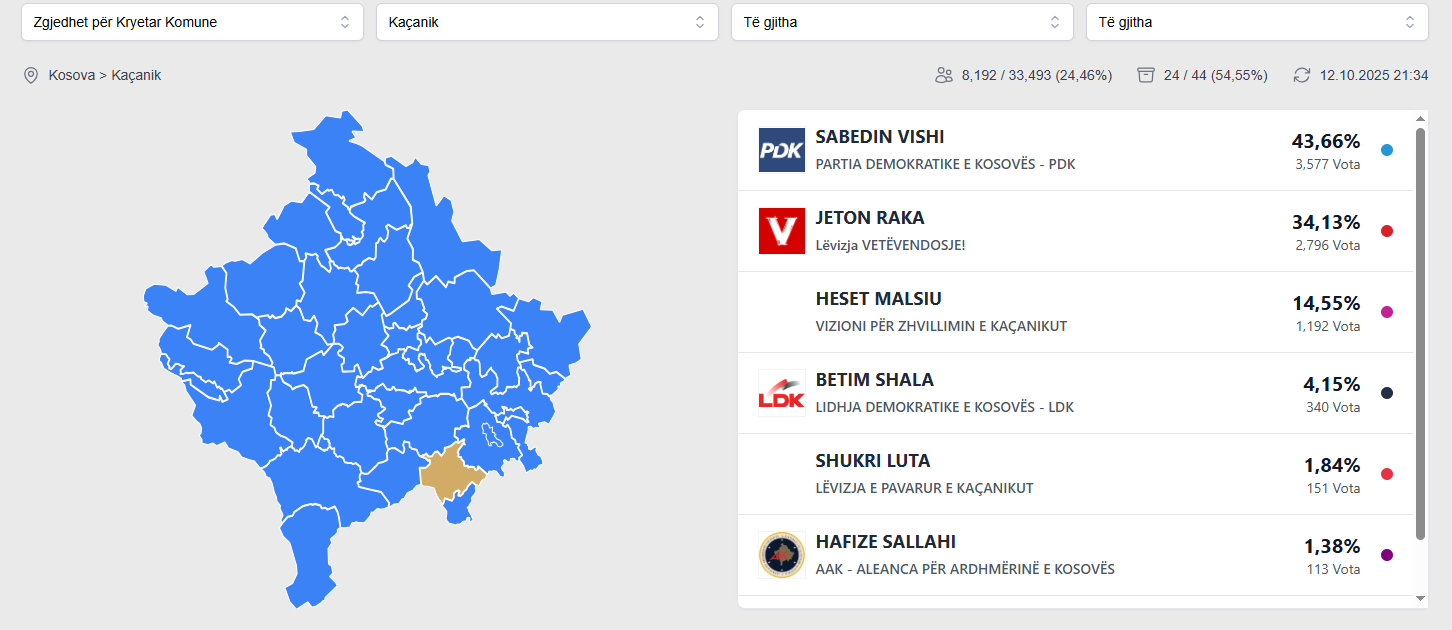The width and height of the screenshot is (1452, 630).
Task: Toggle the magenta dot for Heset Malsiu
Action: coord(1386,311)
